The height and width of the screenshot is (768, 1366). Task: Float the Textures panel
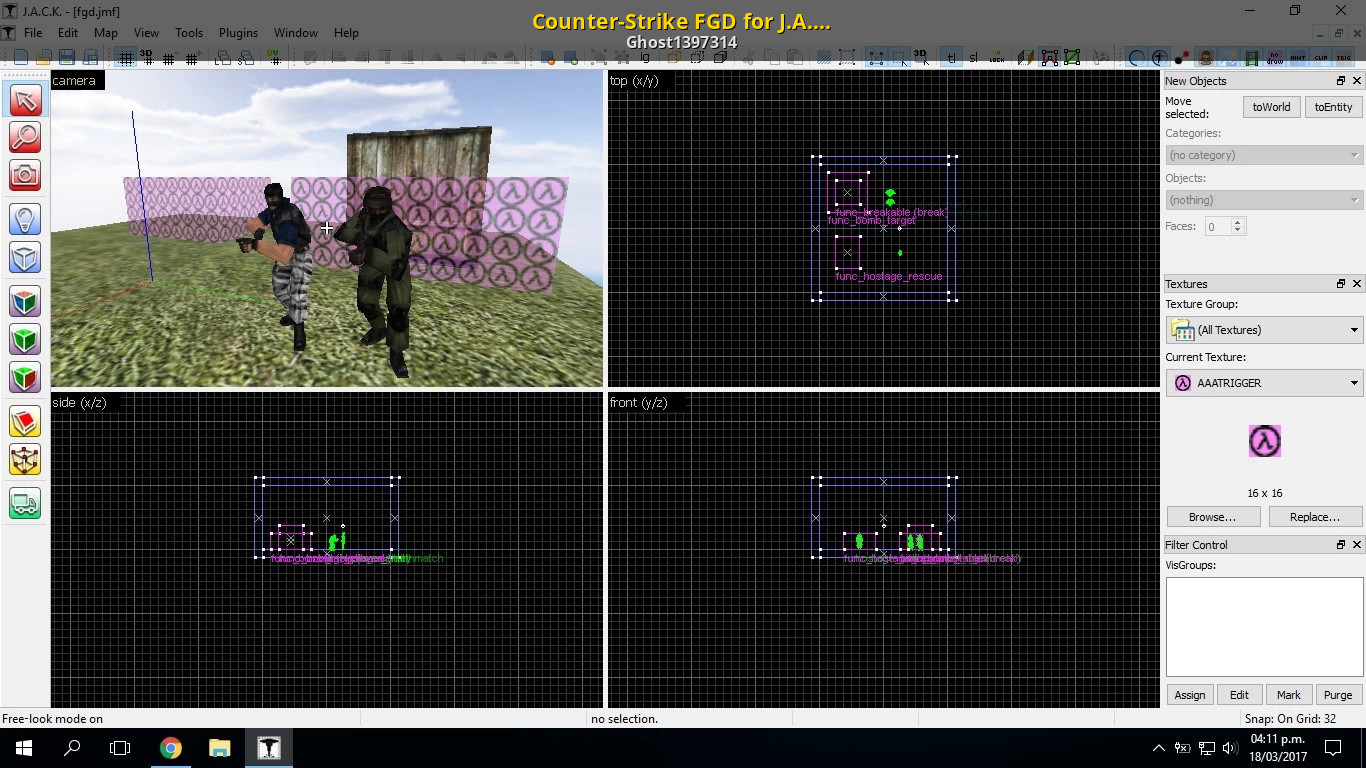(x=1341, y=284)
